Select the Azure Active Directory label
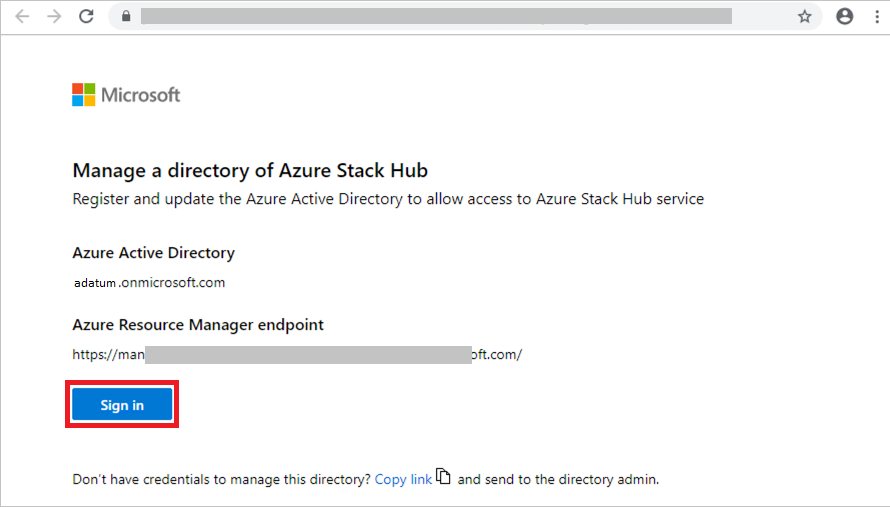The width and height of the screenshot is (890, 507). (x=153, y=253)
